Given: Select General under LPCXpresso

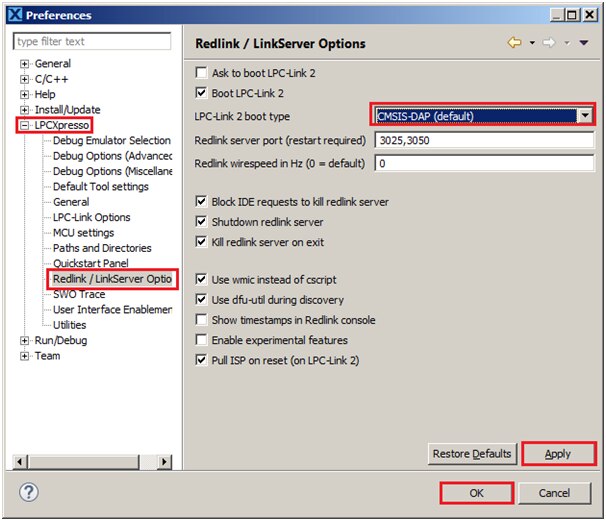Looking at the screenshot, I should (x=71, y=202).
